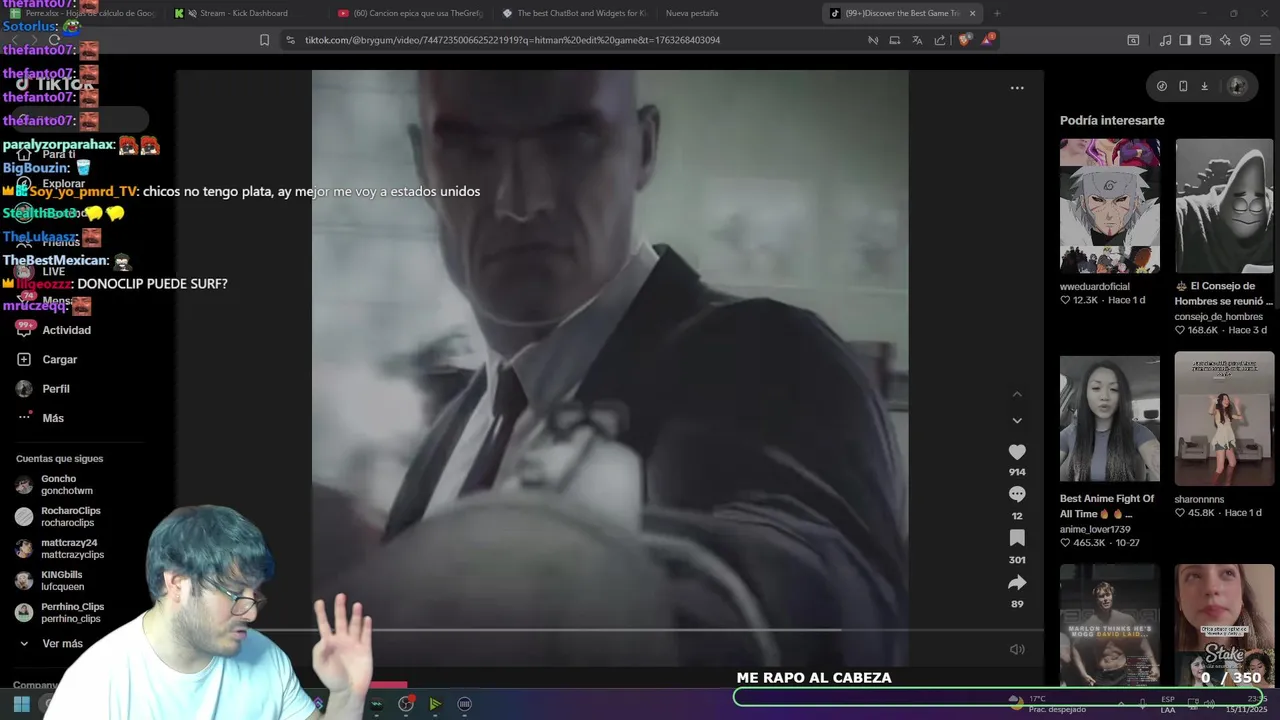Open TikTok coins icon in top pill
Screen dimensions: 1280x720
tap(1161, 86)
